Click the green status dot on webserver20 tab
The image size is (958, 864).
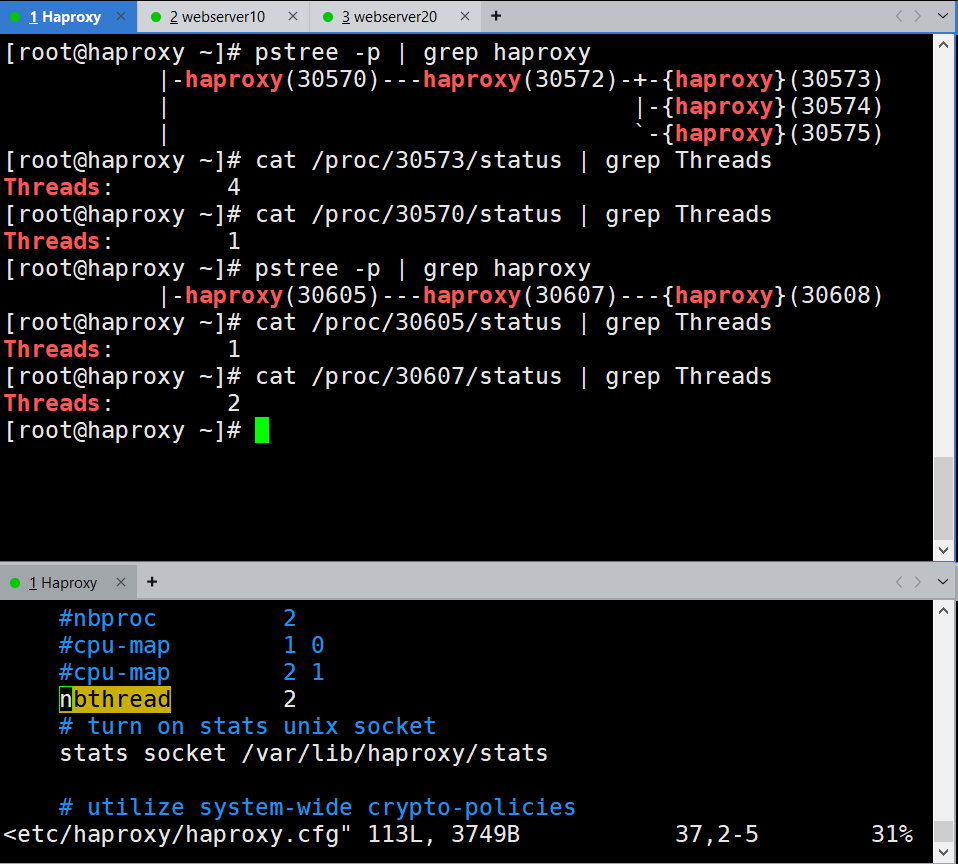[328, 17]
